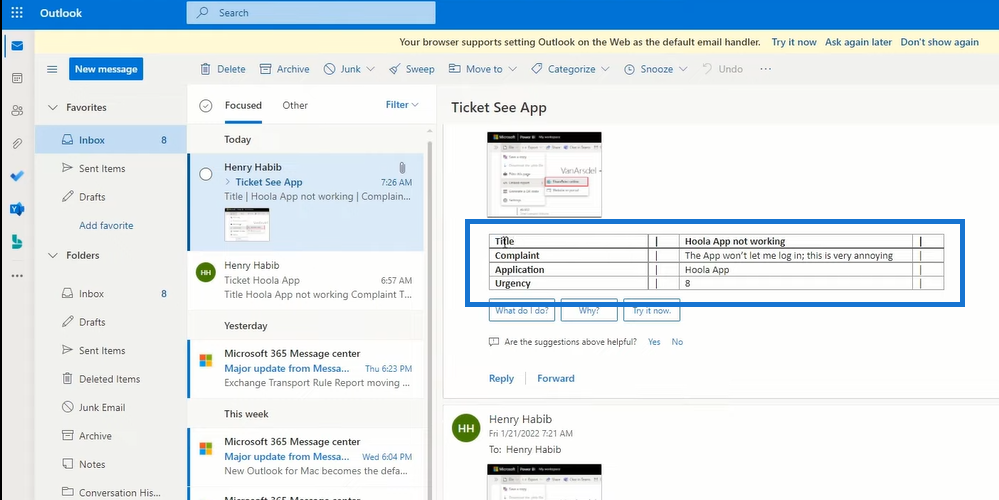Click the message list vertical scrollbar
This screenshot has width=999, height=500.
[429, 318]
